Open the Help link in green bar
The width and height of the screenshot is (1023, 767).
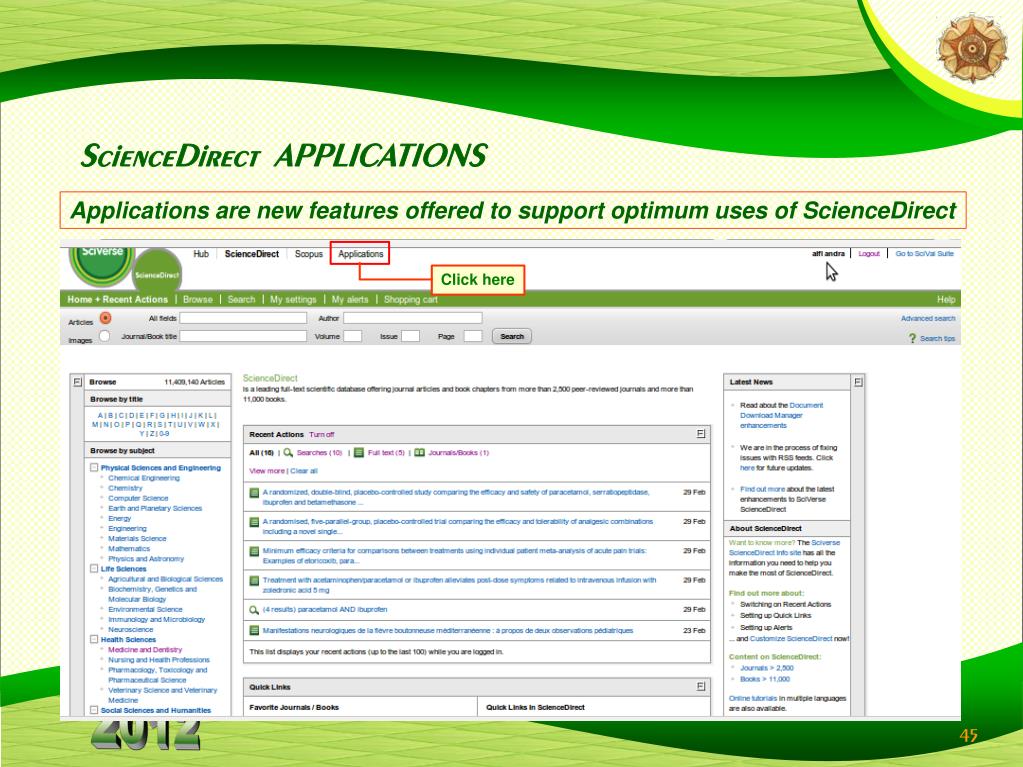(946, 299)
